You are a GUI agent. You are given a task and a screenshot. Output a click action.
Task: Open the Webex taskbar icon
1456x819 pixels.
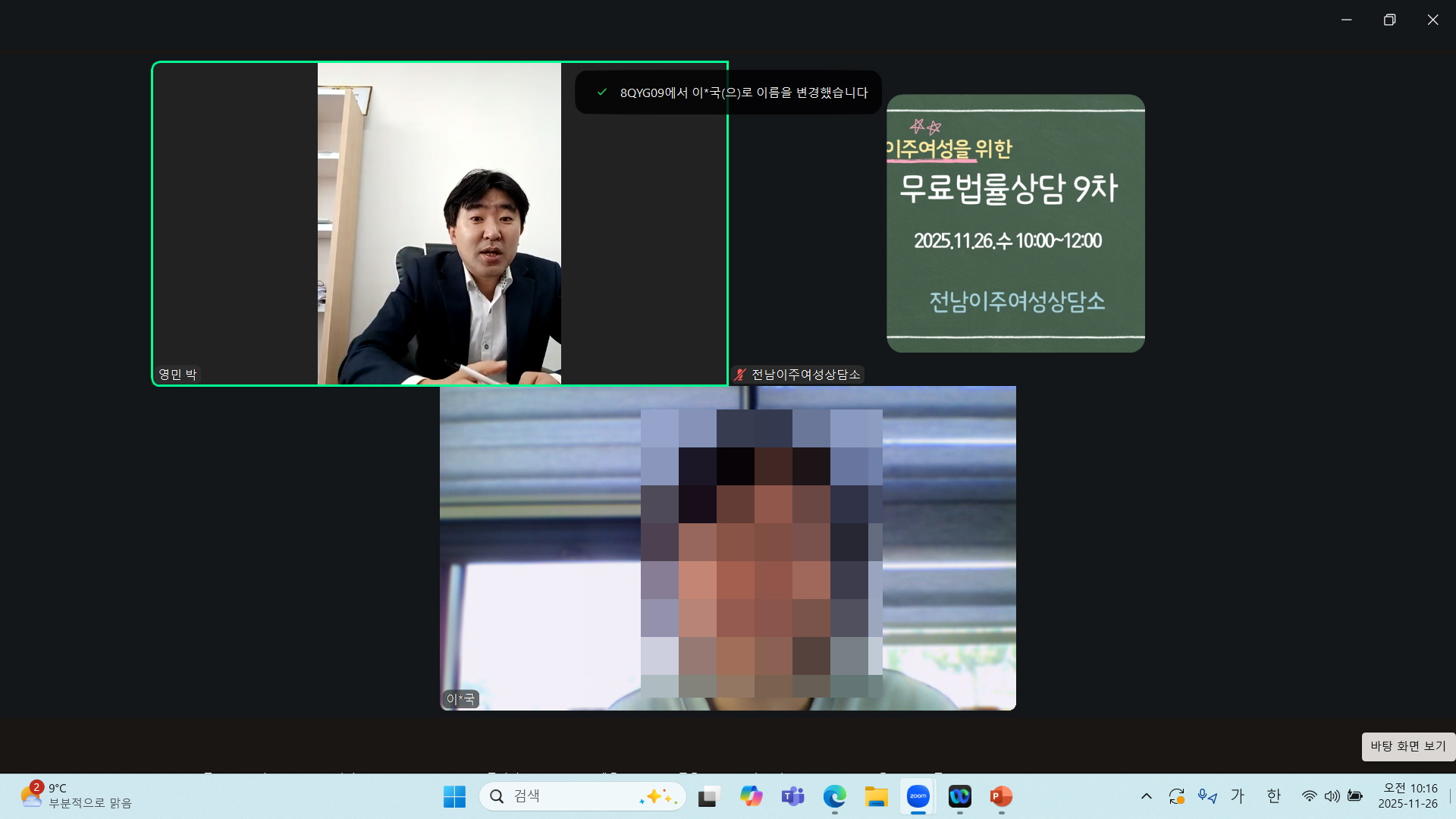click(x=959, y=796)
